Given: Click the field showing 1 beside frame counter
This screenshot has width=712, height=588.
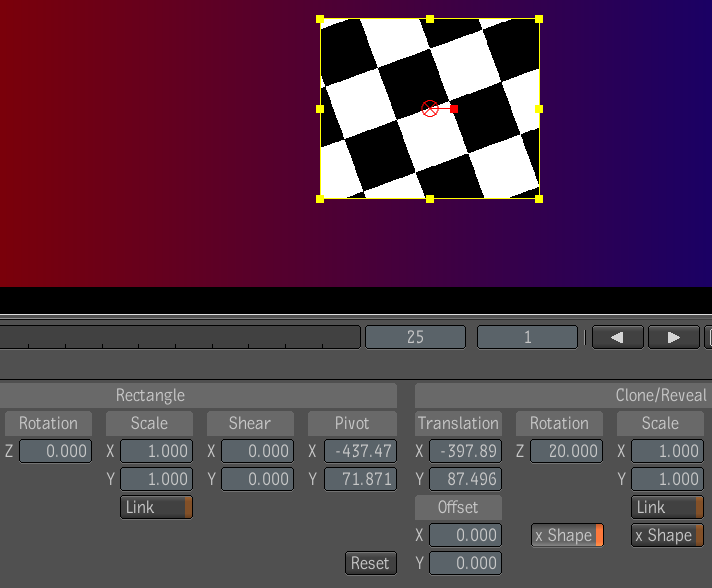Looking at the screenshot, I should 527,337.
